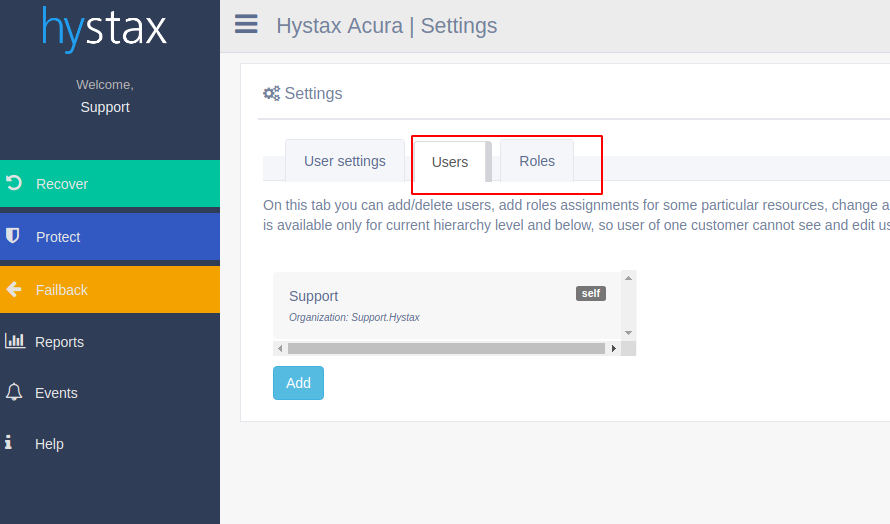Click the Support username under Welcome
890x524 pixels.
point(105,107)
